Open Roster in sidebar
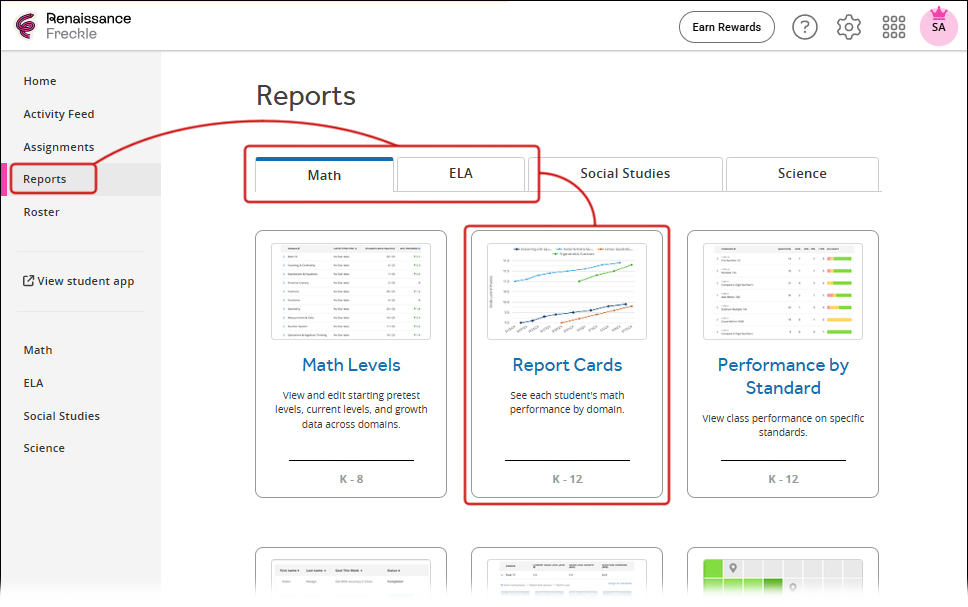 coord(41,212)
